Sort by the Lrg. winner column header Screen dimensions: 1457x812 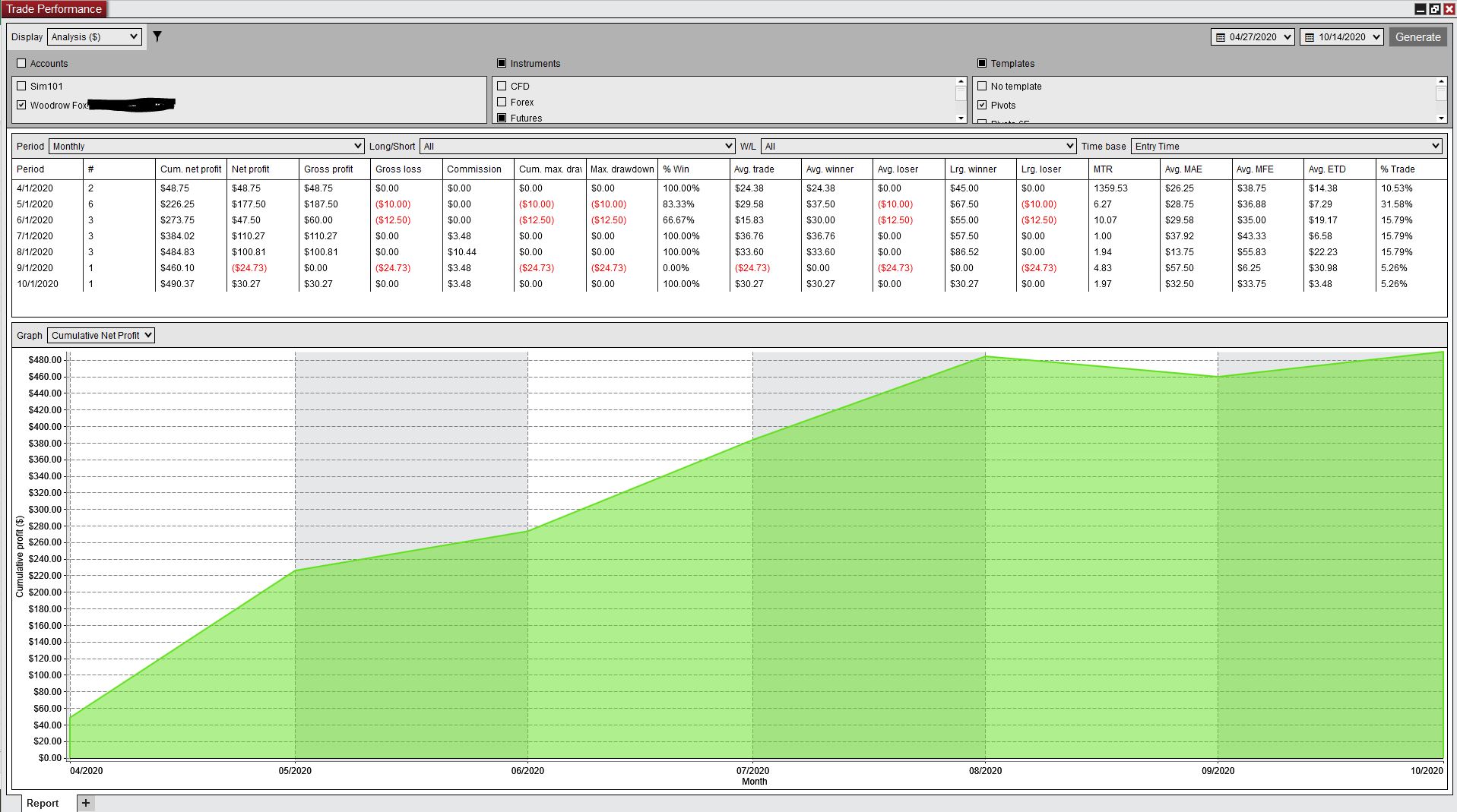[x=980, y=169]
